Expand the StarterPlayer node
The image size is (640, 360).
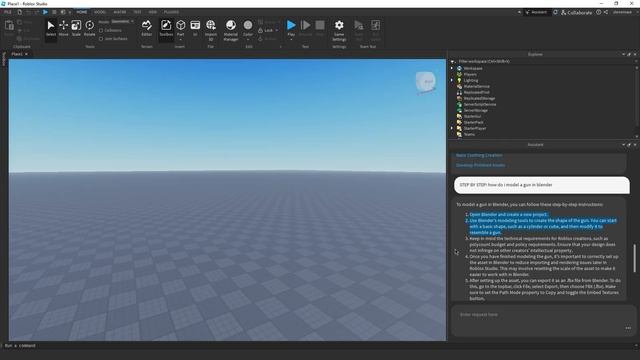point(452,128)
